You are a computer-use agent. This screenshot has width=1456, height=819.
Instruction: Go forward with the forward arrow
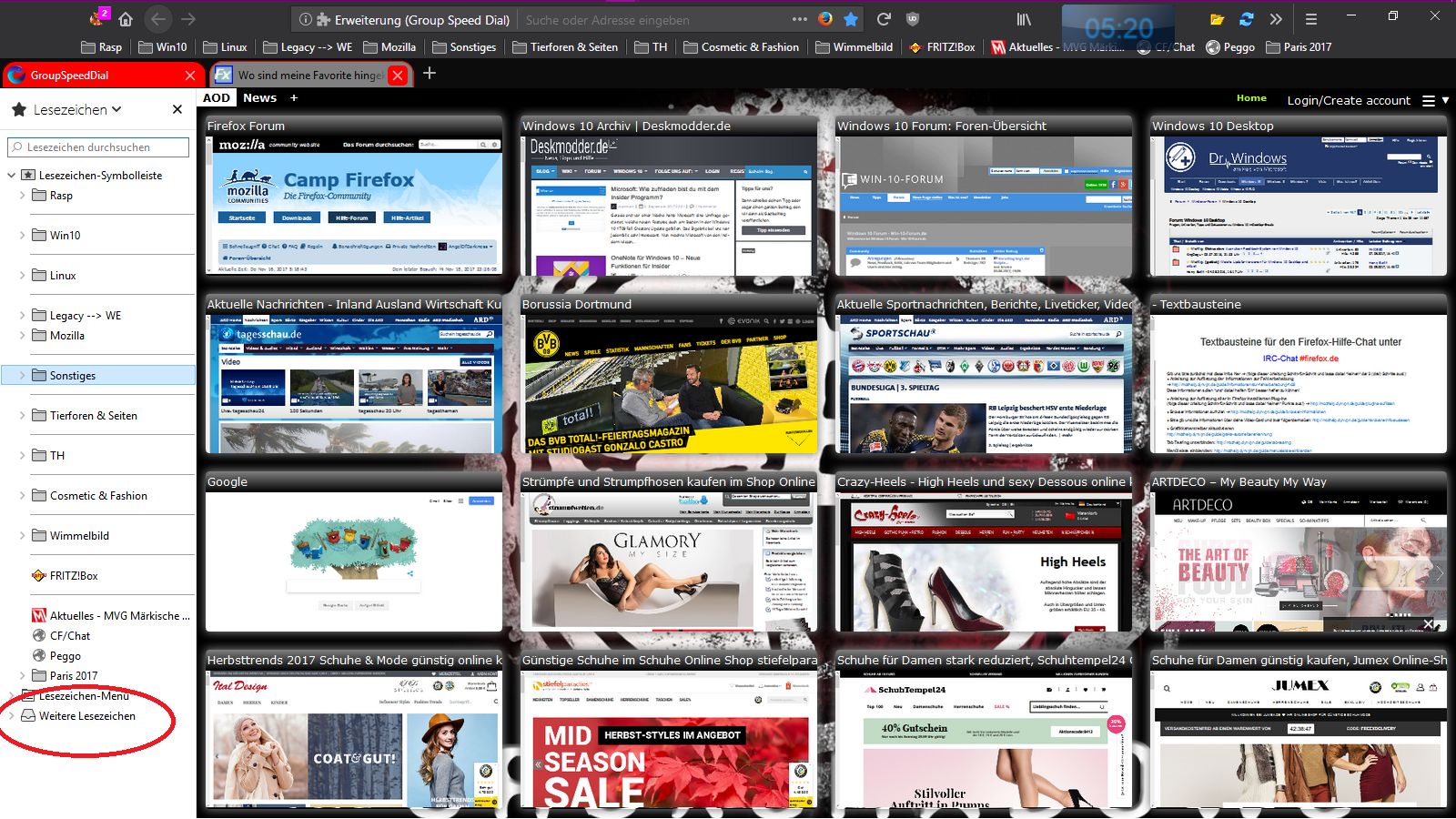[188, 19]
